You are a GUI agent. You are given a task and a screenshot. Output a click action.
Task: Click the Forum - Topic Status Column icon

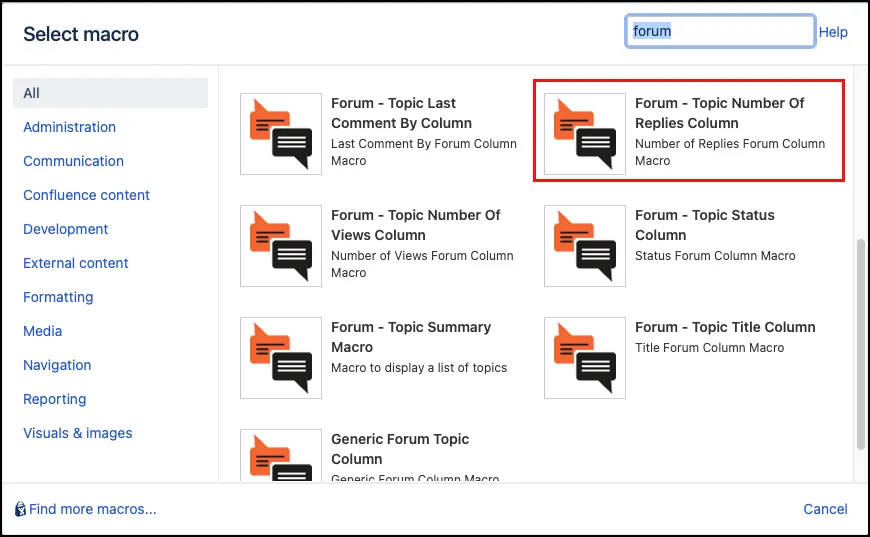pyautogui.click(x=585, y=246)
